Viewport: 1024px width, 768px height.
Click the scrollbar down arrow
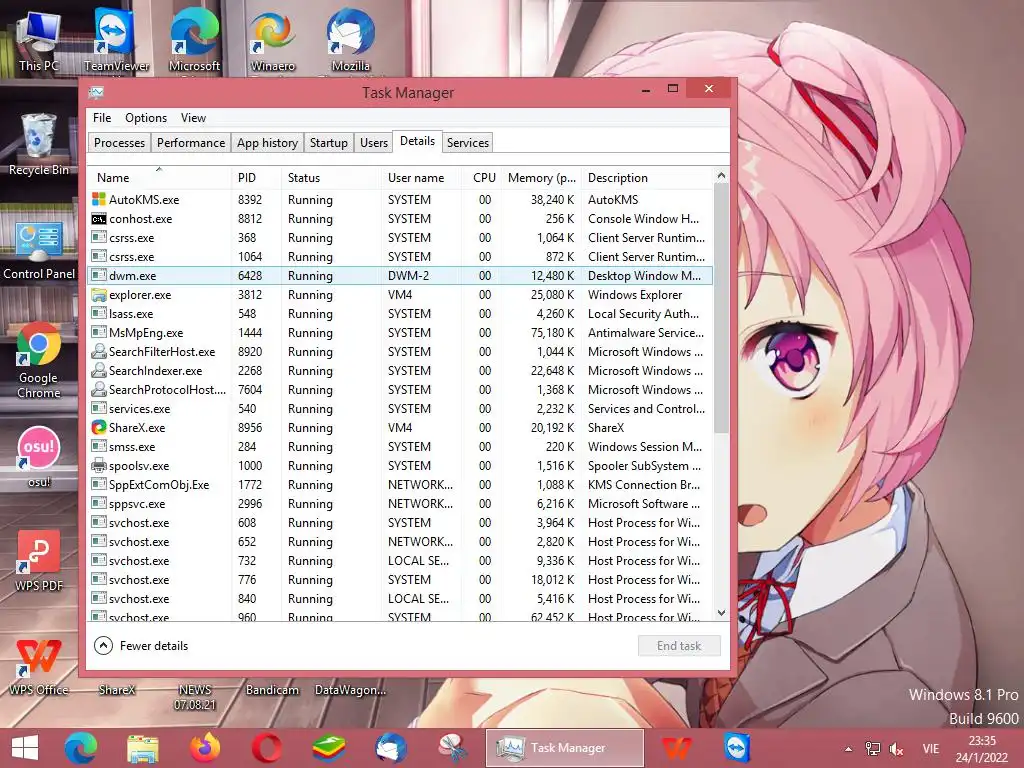pyautogui.click(x=721, y=613)
